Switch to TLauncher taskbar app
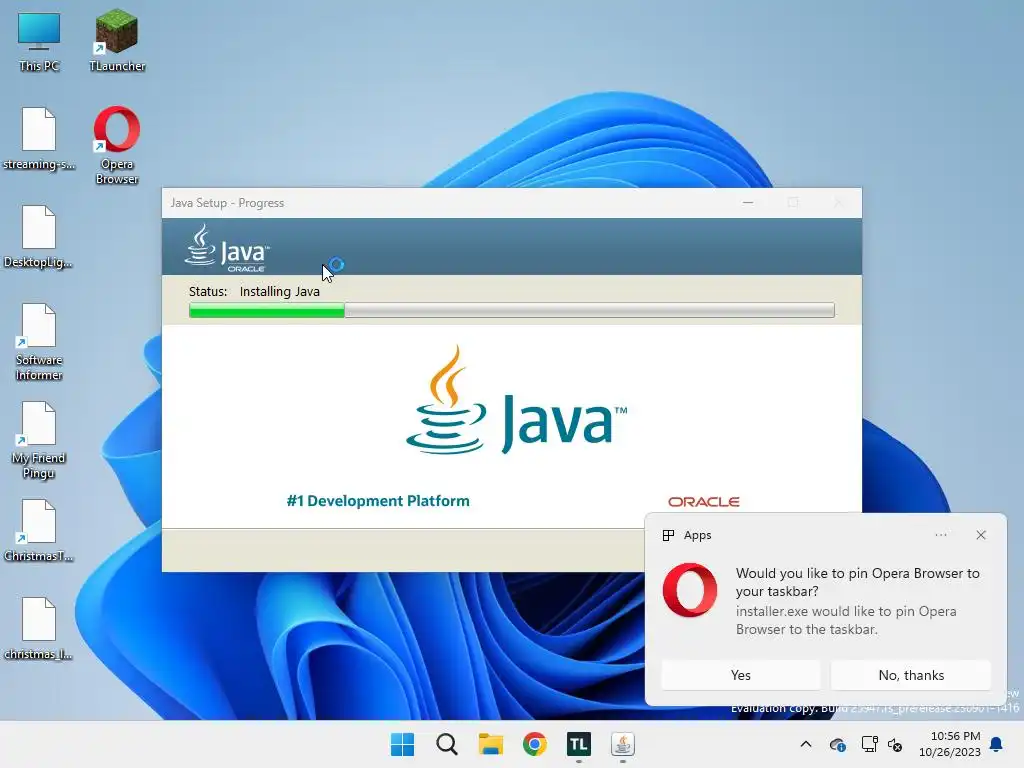Viewport: 1024px width, 768px height. tap(579, 744)
